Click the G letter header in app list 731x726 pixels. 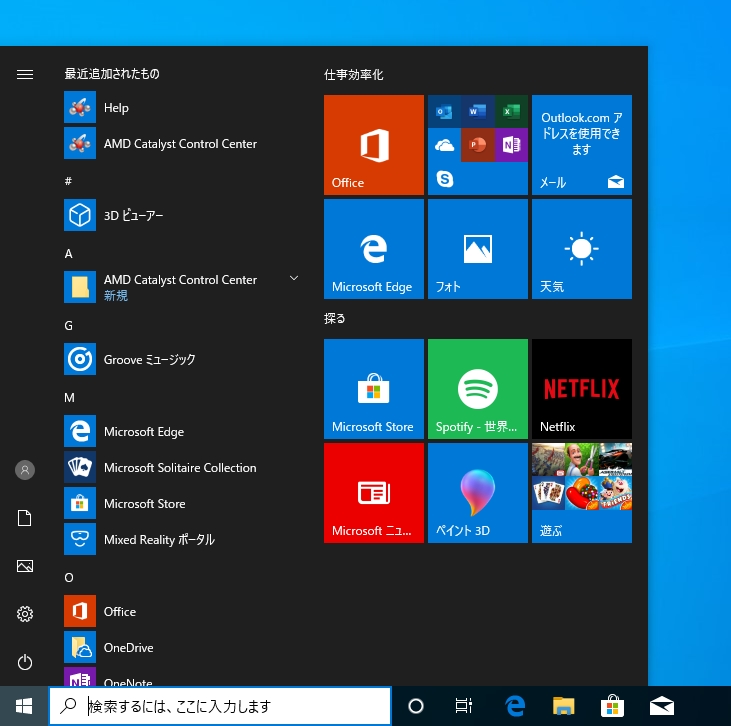pyautogui.click(x=69, y=325)
